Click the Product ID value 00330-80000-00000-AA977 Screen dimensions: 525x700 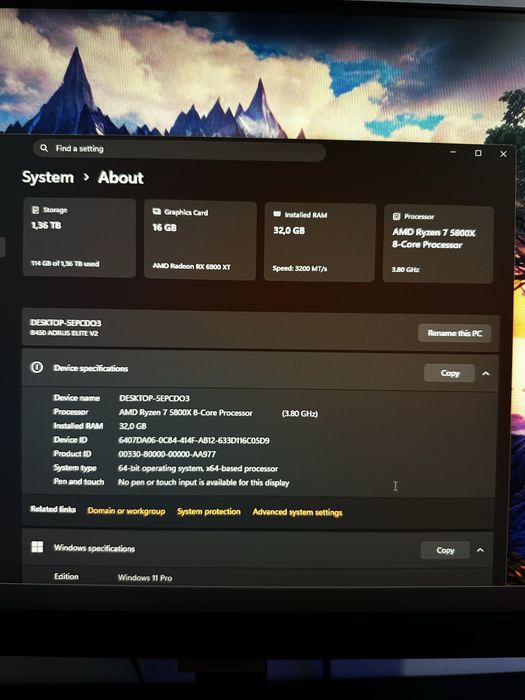[167, 454]
